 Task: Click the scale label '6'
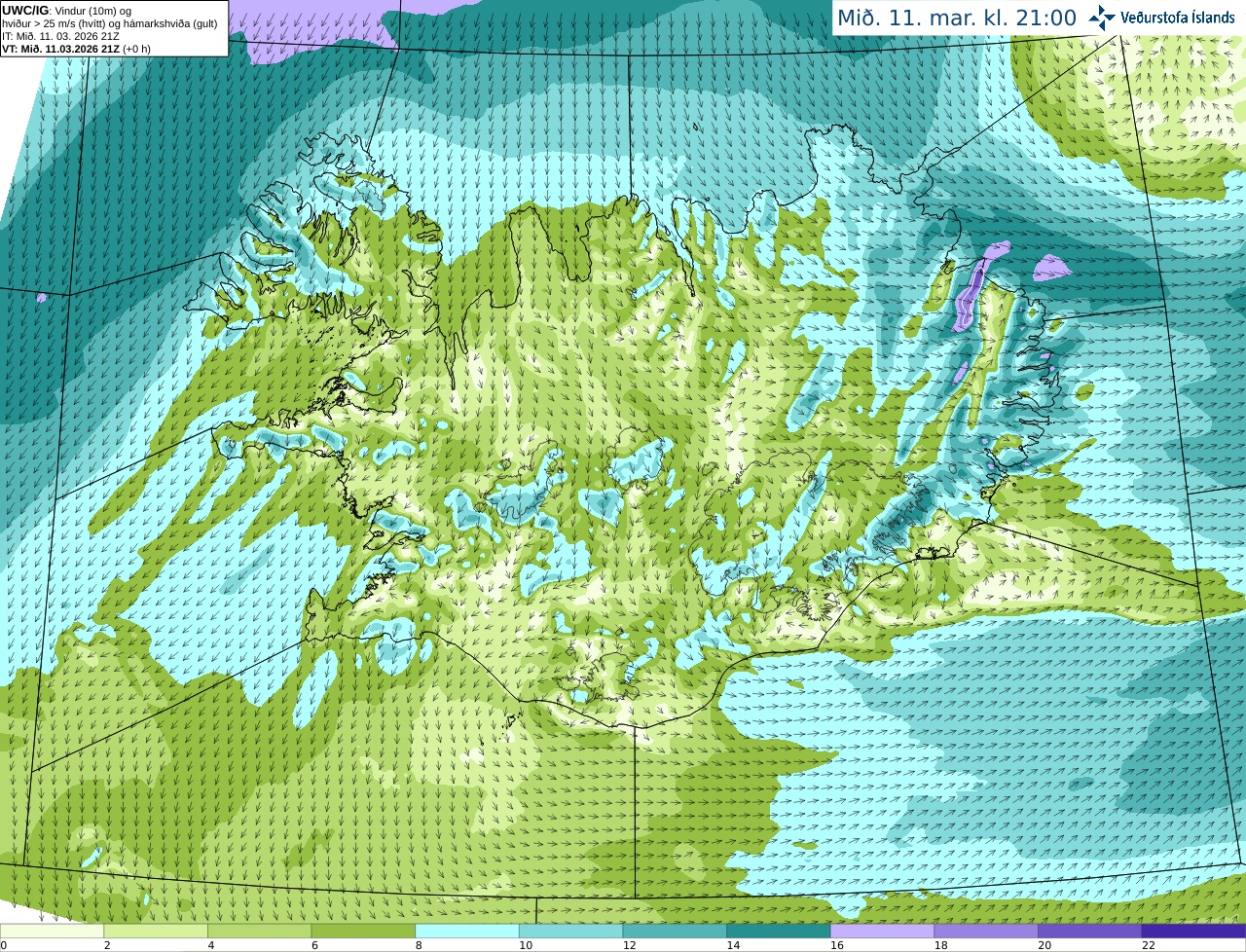click(314, 945)
